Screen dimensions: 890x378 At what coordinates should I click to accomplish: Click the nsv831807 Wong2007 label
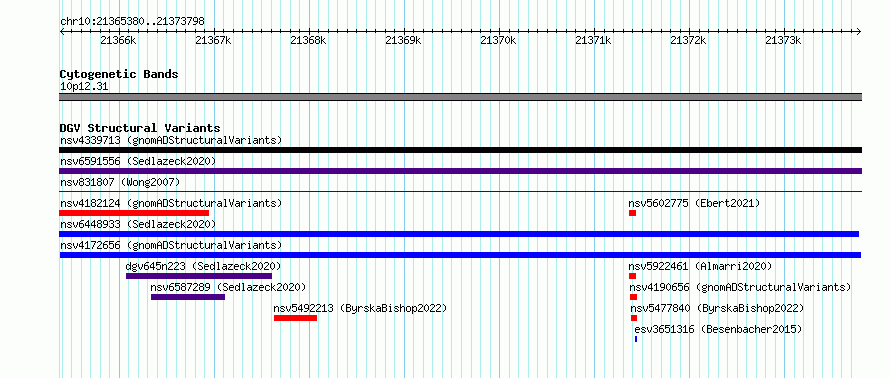click(x=120, y=182)
